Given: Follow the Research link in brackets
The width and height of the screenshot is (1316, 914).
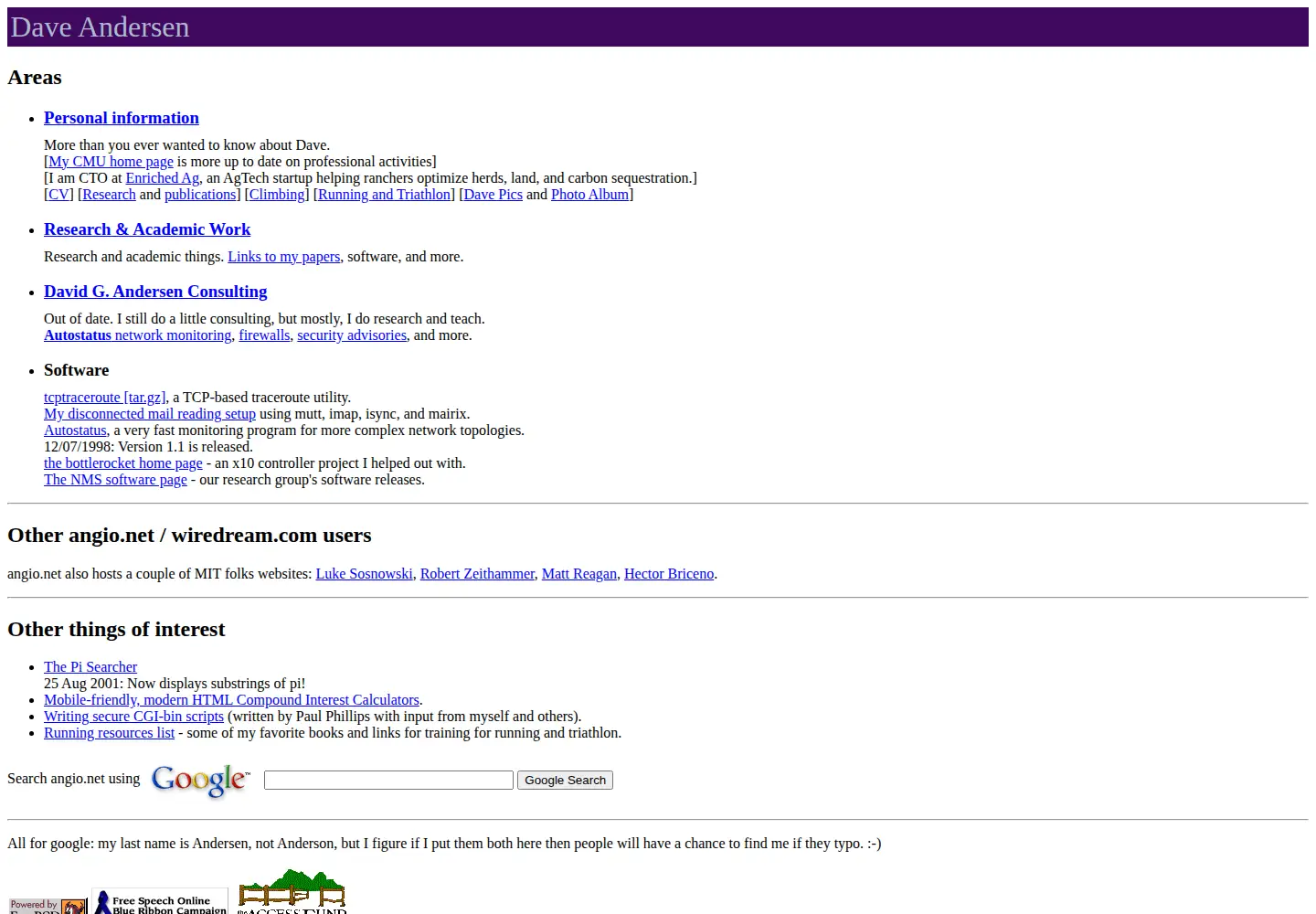Looking at the screenshot, I should point(109,195).
